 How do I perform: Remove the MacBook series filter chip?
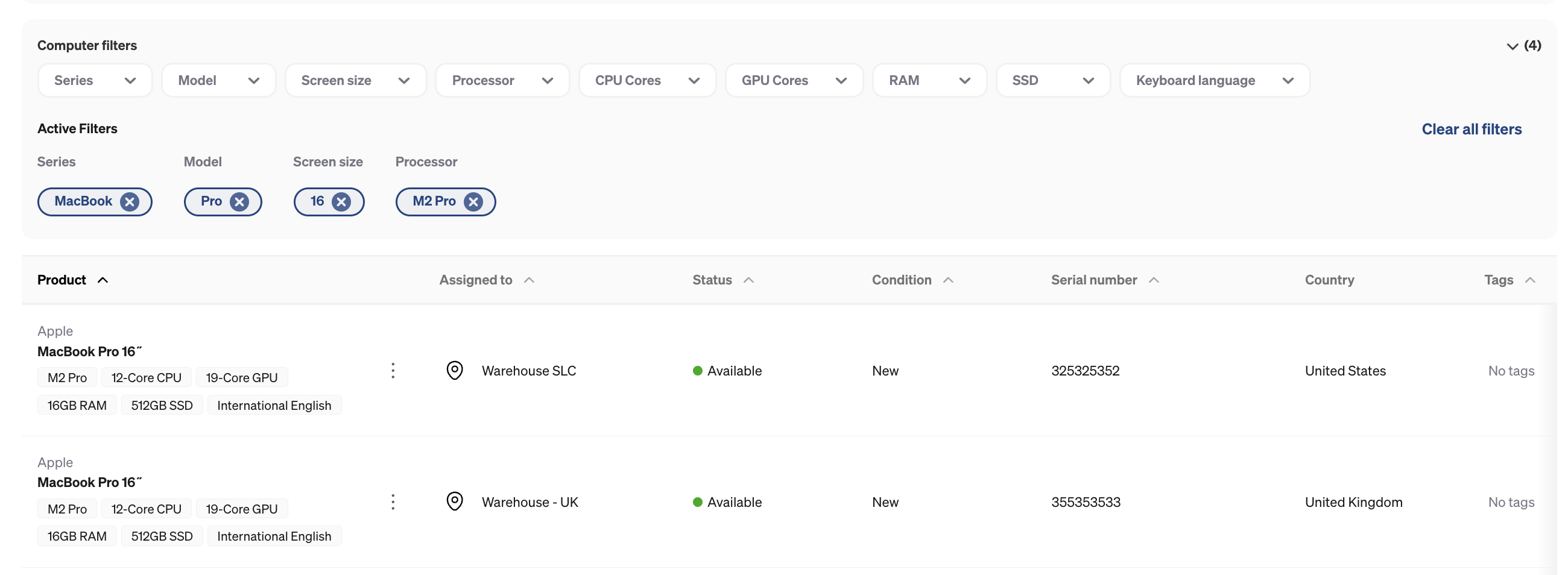(129, 202)
